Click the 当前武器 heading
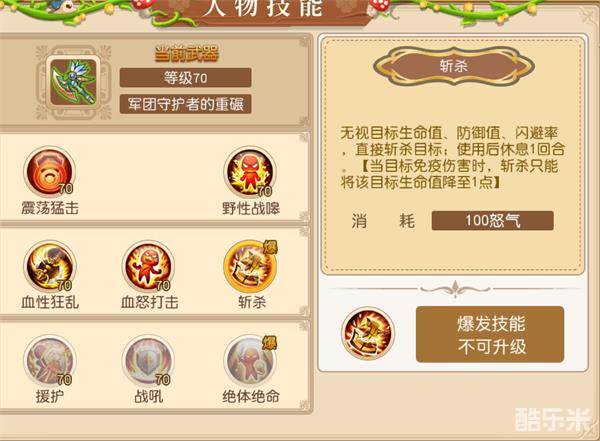 click(x=186, y=54)
